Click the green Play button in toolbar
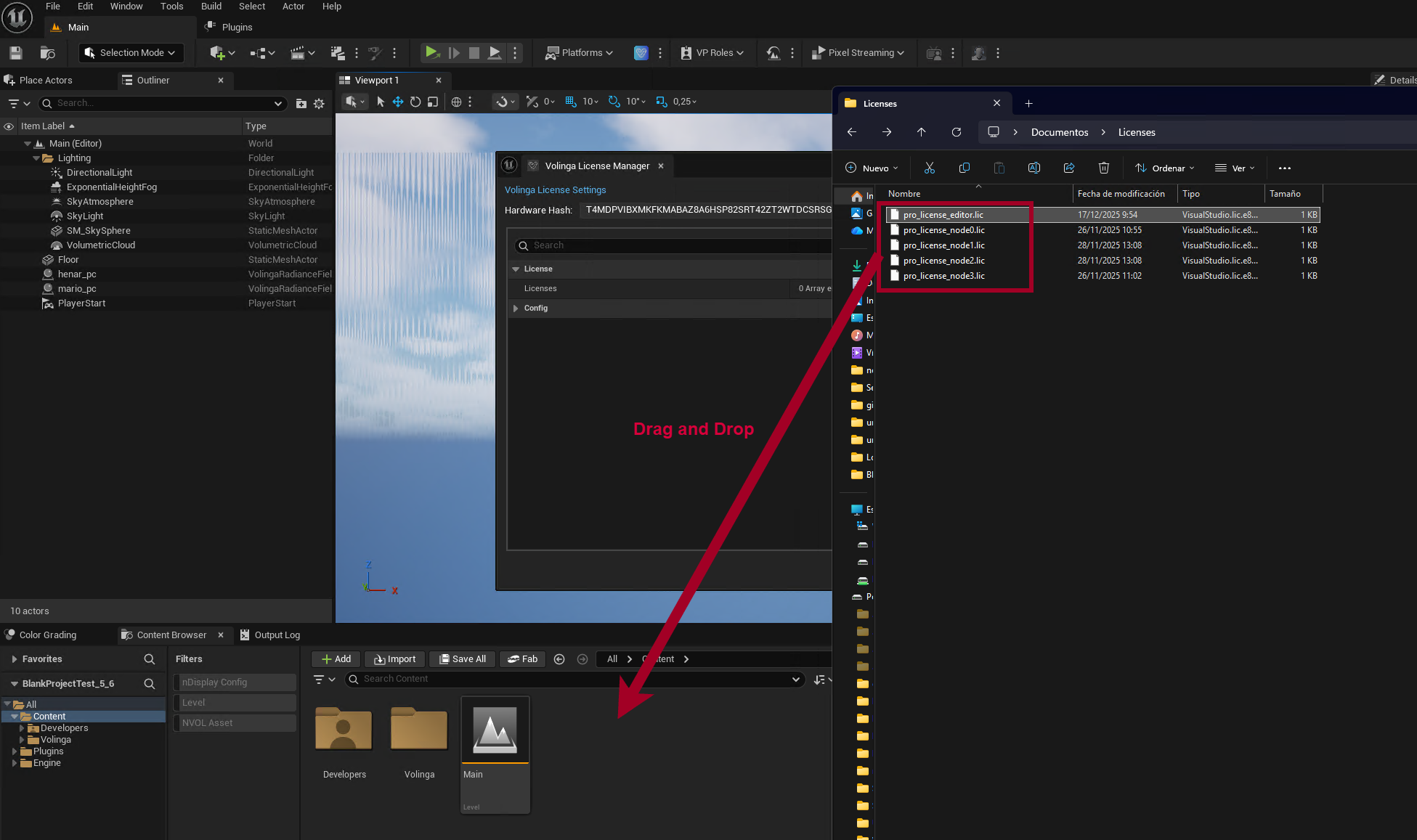The height and width of the screenshot is (840, 1417). pos(431,52)
